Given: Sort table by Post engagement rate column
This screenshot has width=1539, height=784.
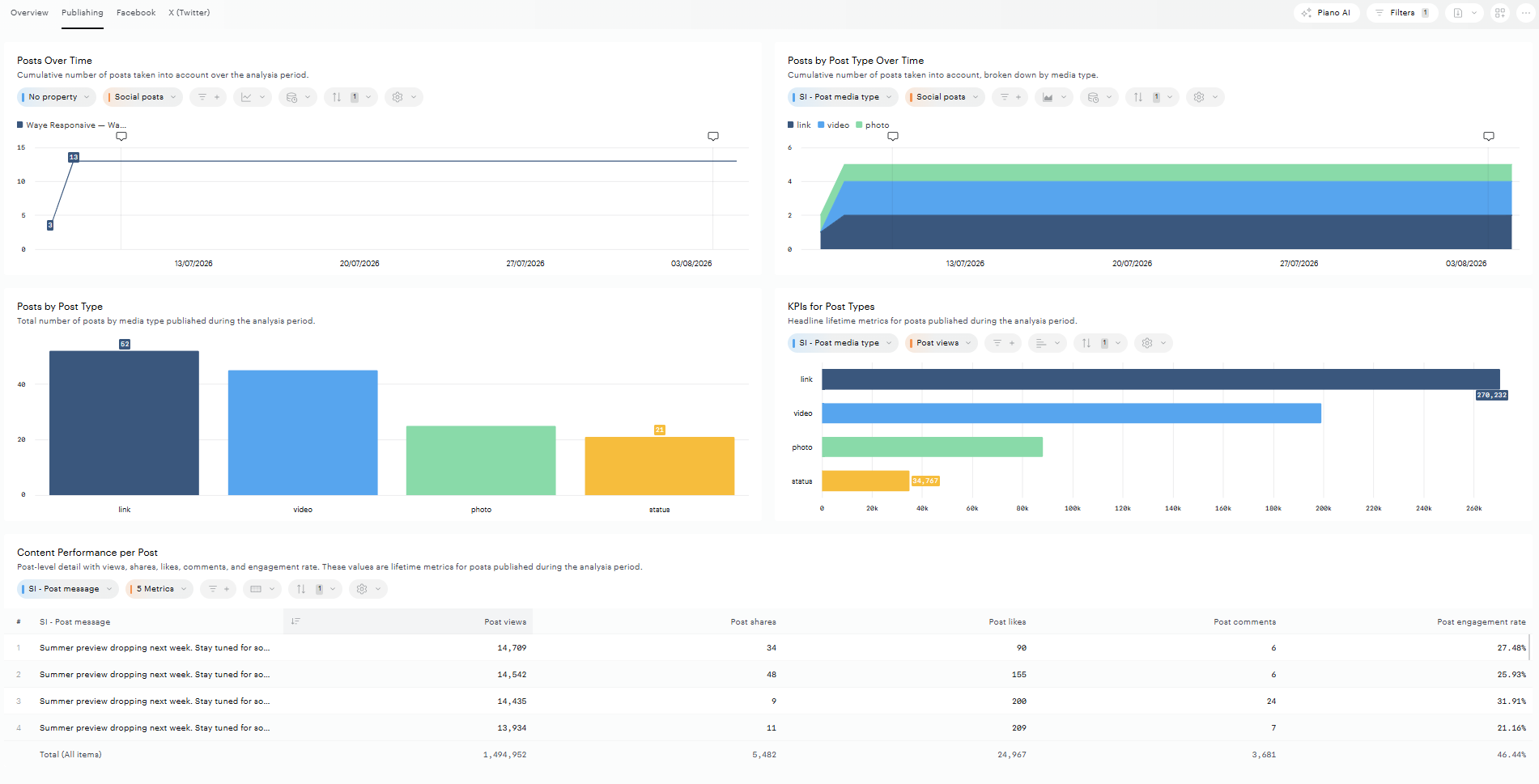Looking at the screenshot, I should pos(1481,622).
